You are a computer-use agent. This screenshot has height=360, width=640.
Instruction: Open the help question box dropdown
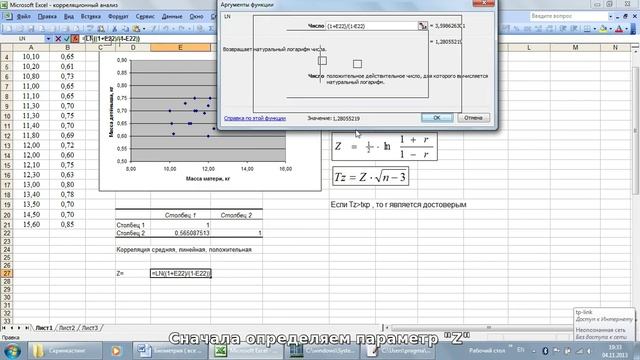(611, 16)
